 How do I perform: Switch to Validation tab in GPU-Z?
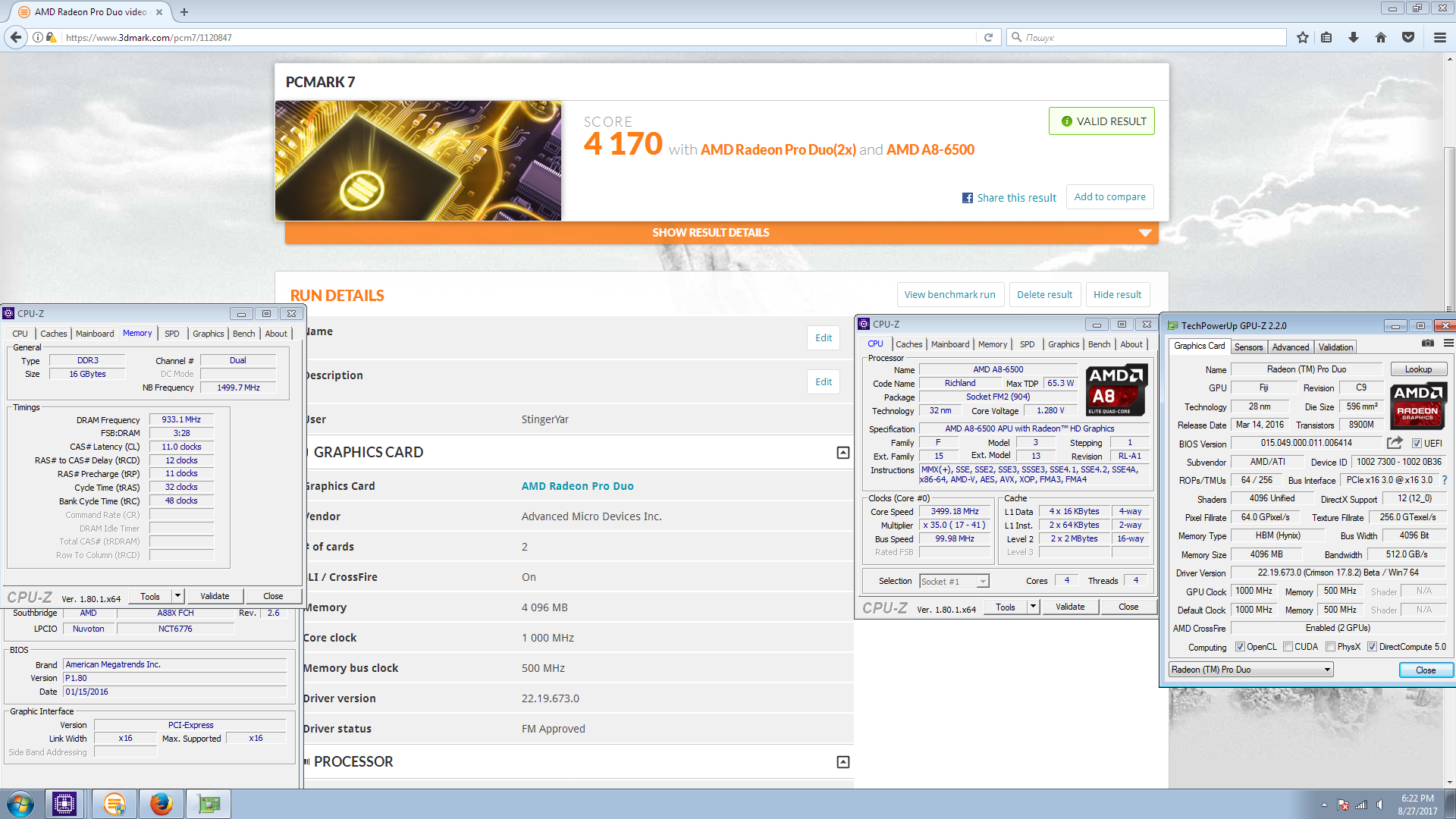[1335, 347]
